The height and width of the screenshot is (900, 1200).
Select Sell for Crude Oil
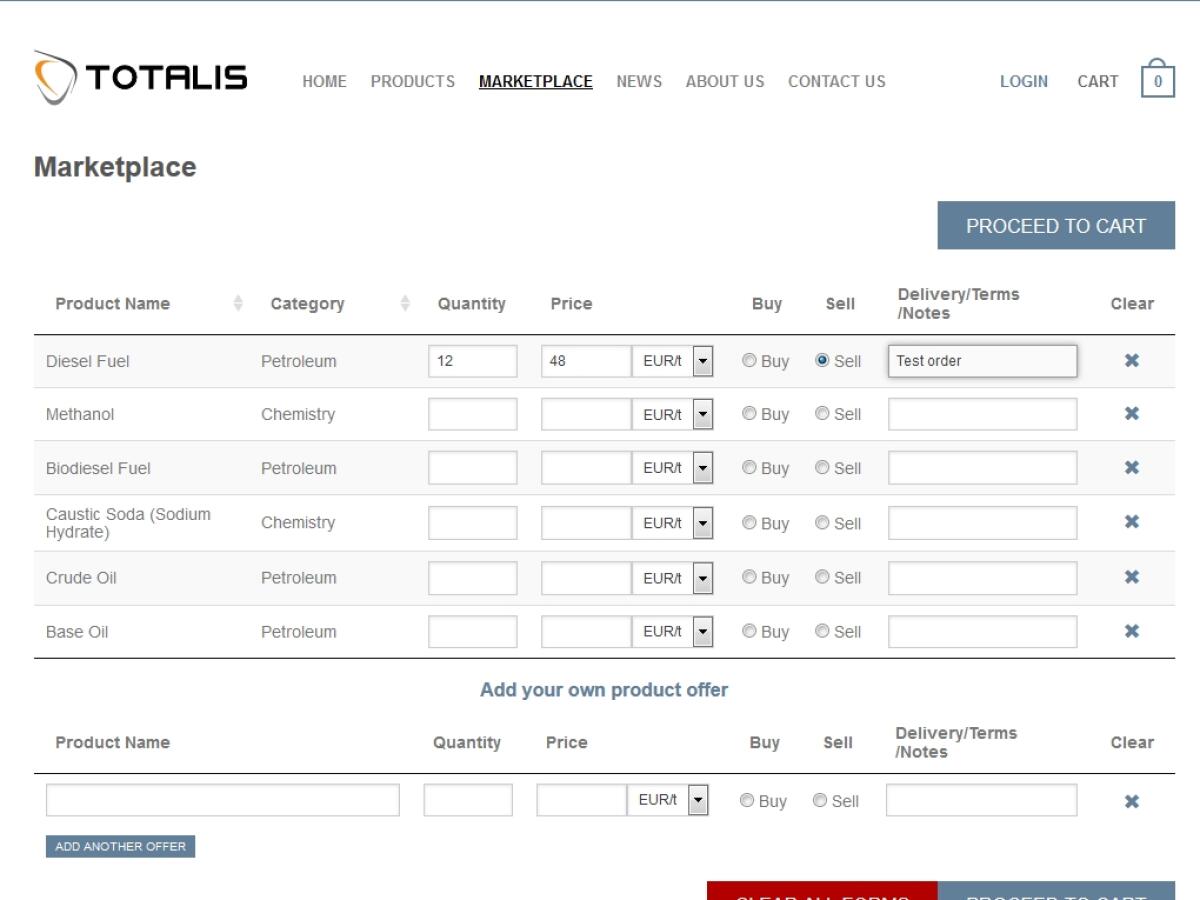[x=821, y=577]
